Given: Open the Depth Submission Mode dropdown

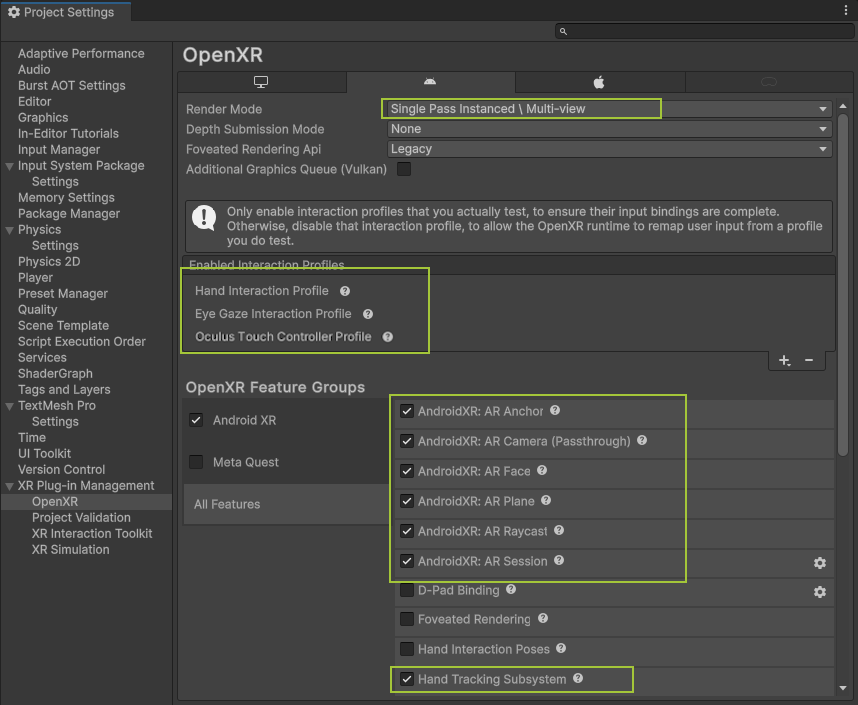Looking at the screenshot, I should (608, 129).
